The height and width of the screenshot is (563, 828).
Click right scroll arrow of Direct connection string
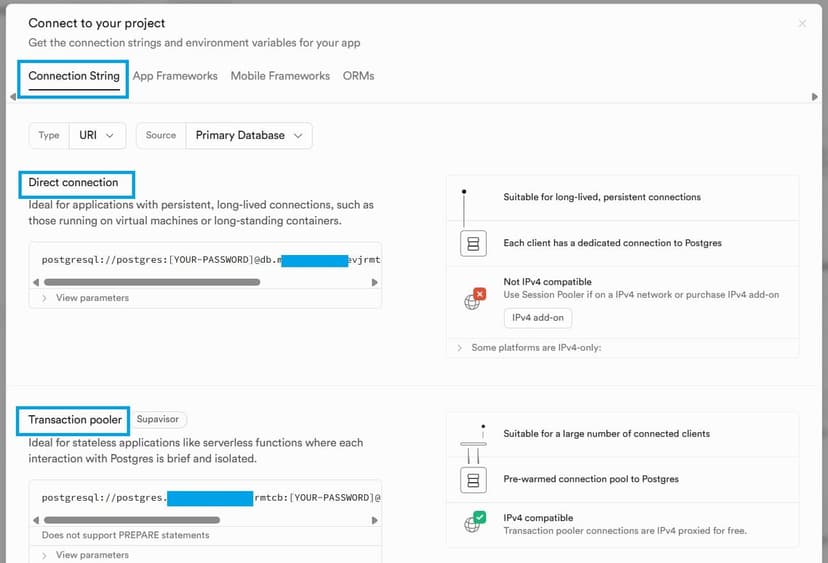click(x=375, y=283)
